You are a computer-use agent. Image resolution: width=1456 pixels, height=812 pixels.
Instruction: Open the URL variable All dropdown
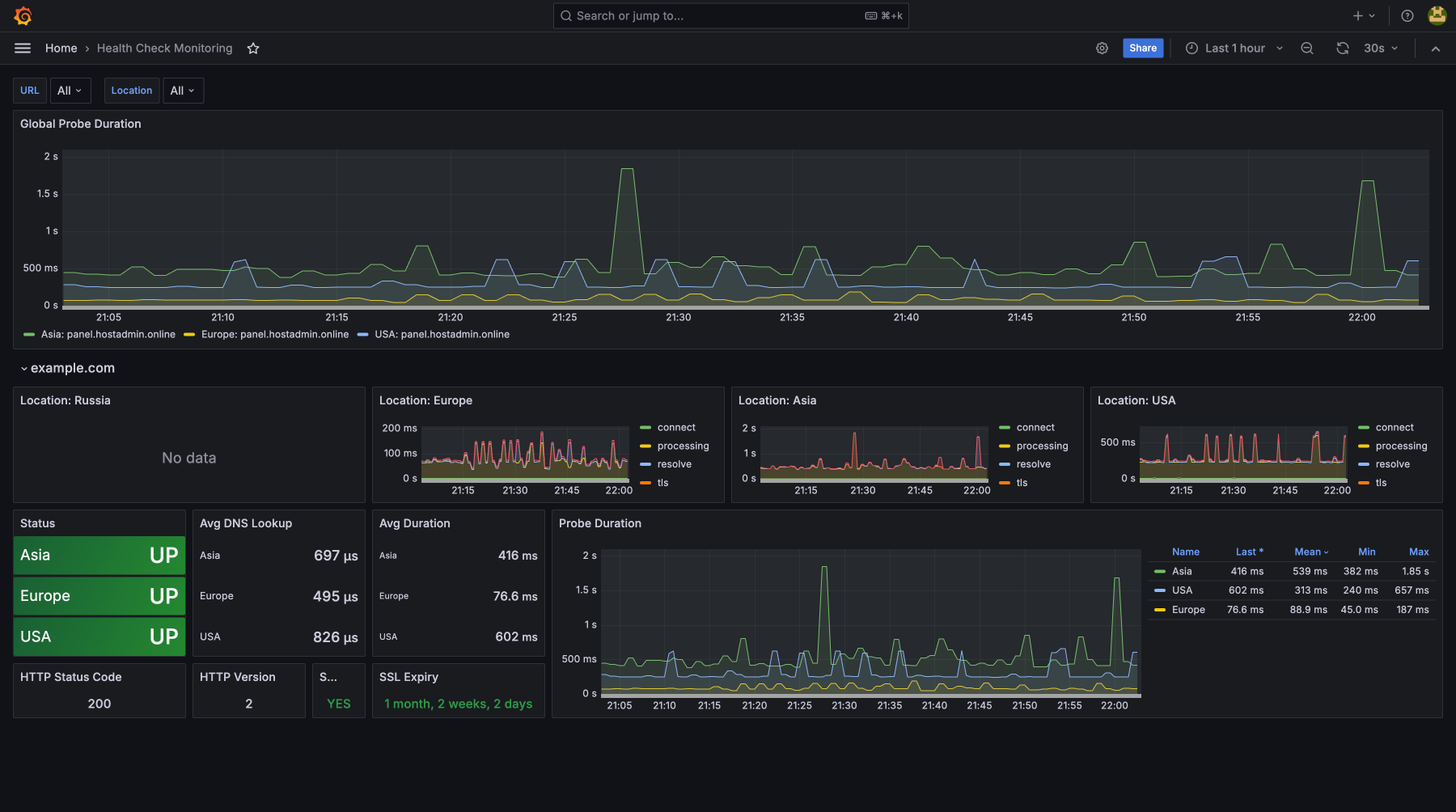pos(70,91)
